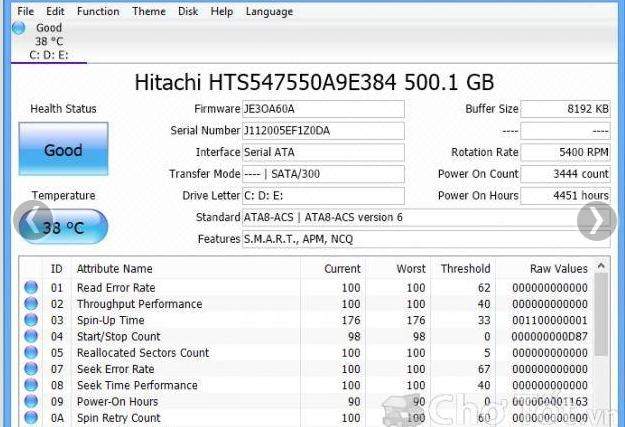
Task: Select the Seek Error Rate attribute row
Action: point(306,369)
